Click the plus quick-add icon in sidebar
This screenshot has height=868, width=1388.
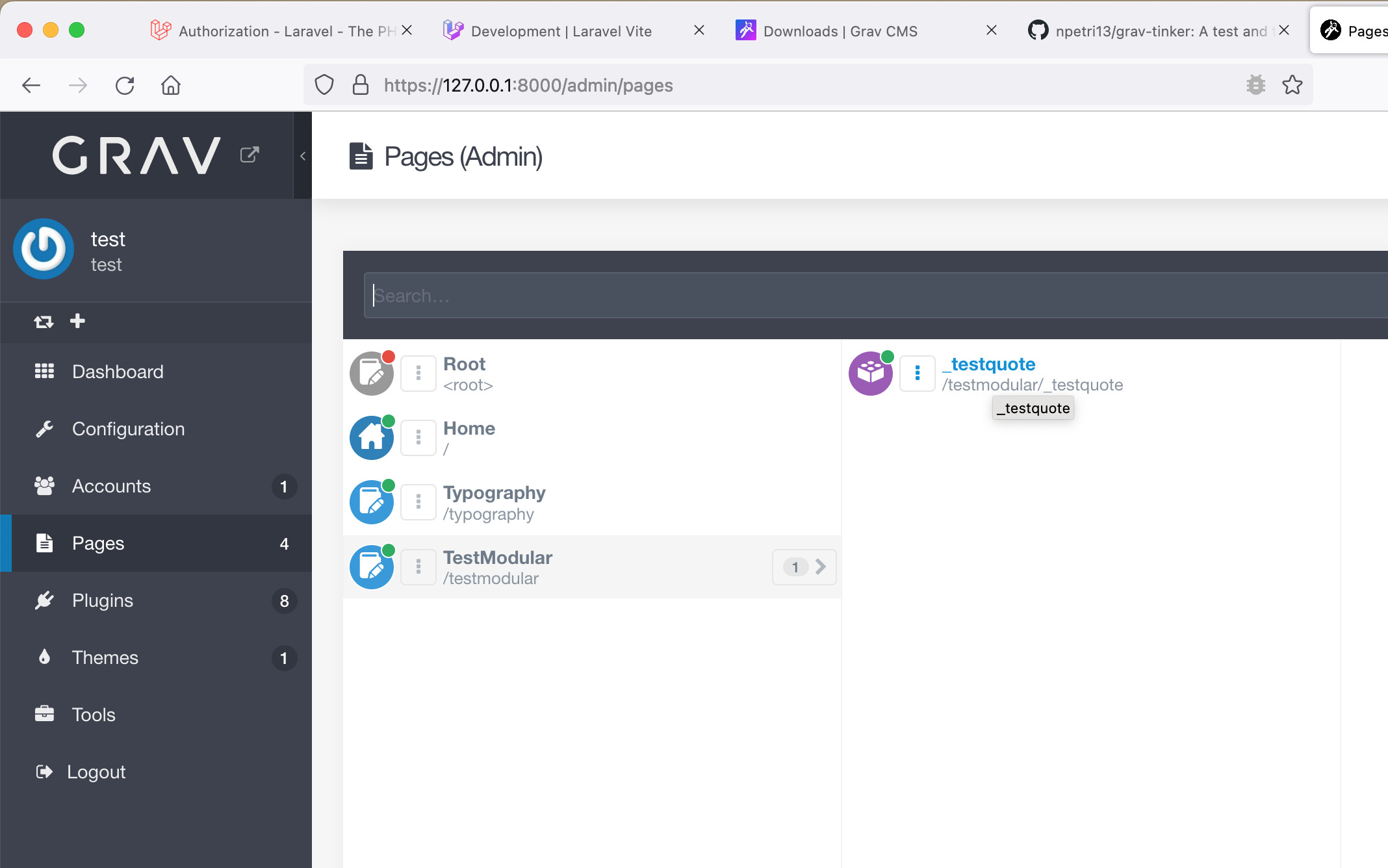click(77, 321)
